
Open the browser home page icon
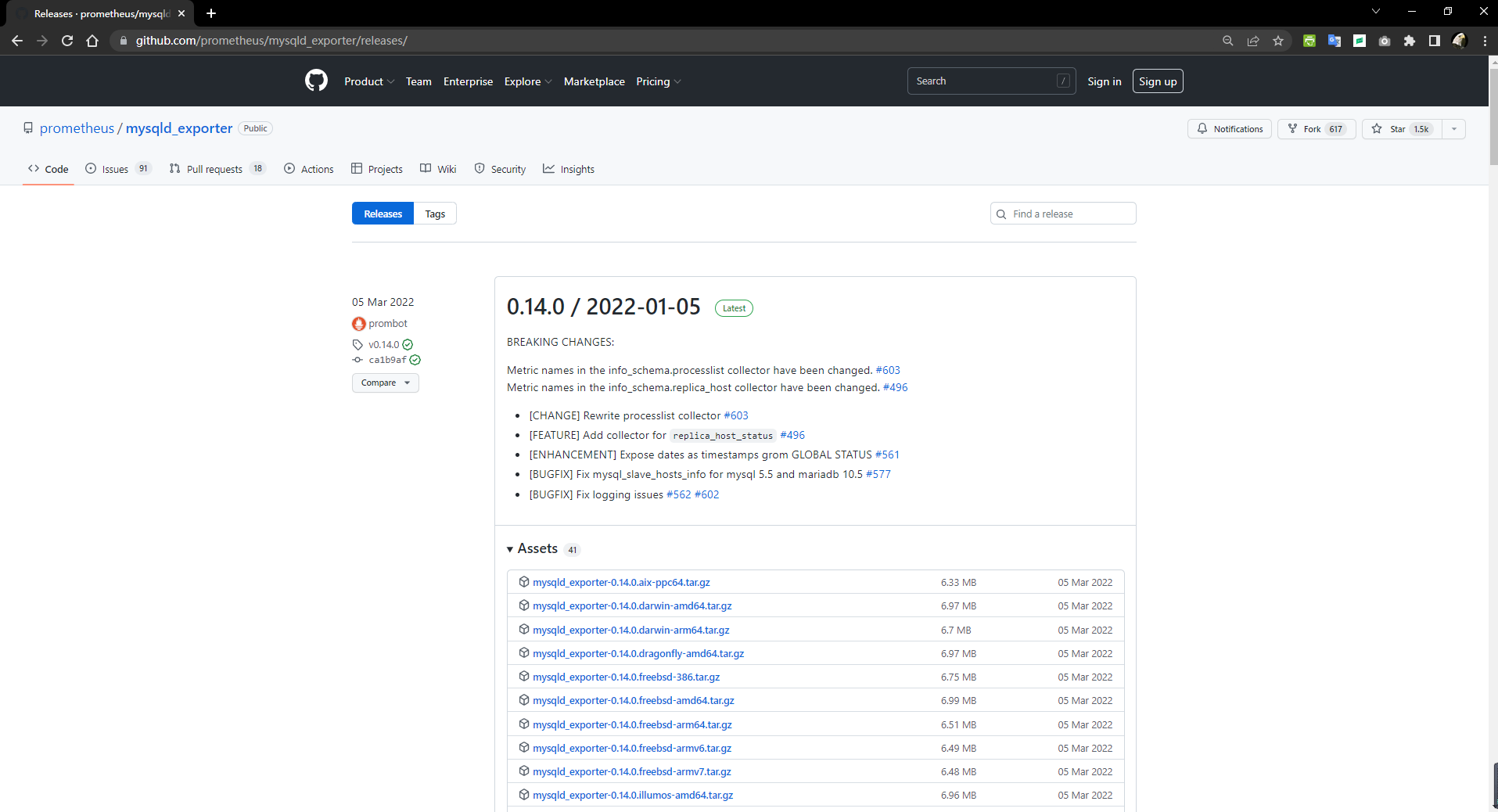92,41
